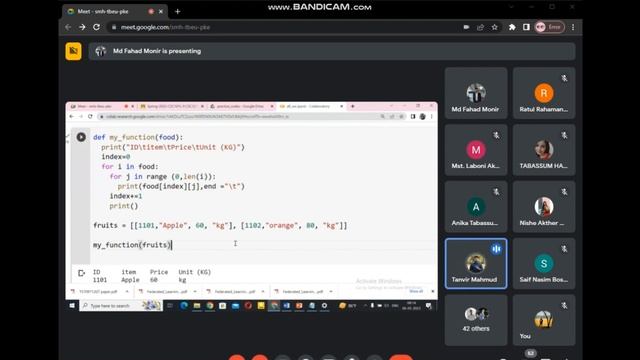Click the muted mic icon on Nisha Akther's tile
The image size is (640, 360).
tap(564, 192)
